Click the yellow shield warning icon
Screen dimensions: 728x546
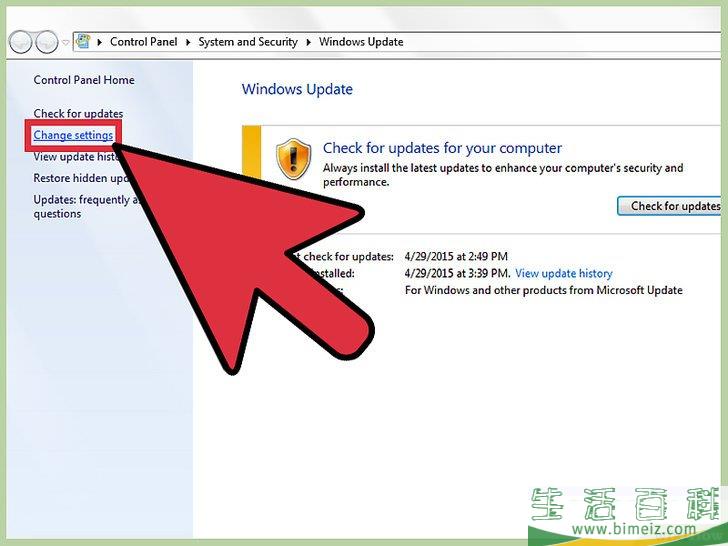click(x=293, y=158)
